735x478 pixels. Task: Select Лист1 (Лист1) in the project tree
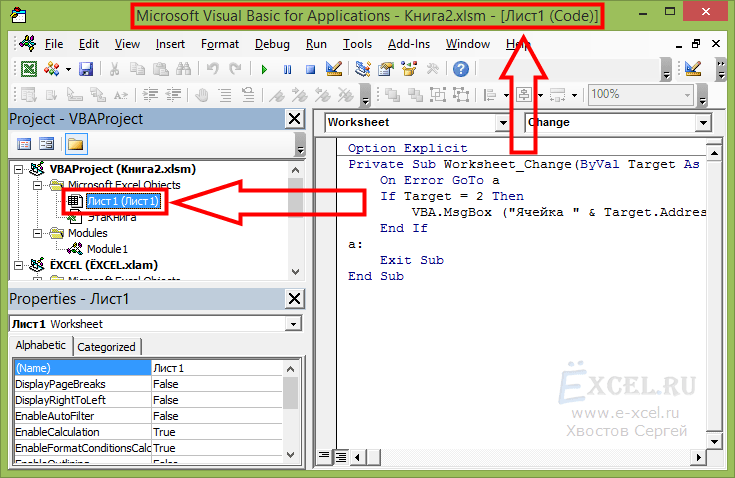(123, 202)
